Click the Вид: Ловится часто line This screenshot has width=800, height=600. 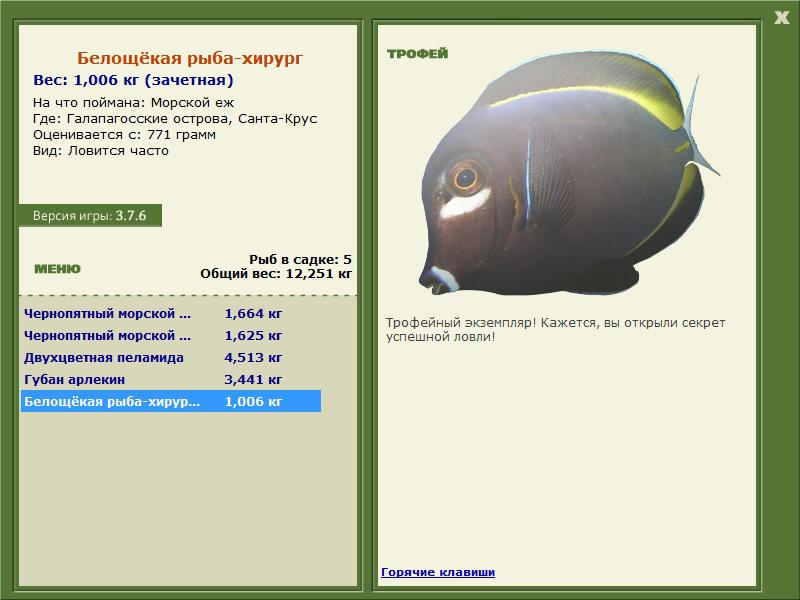101,151
